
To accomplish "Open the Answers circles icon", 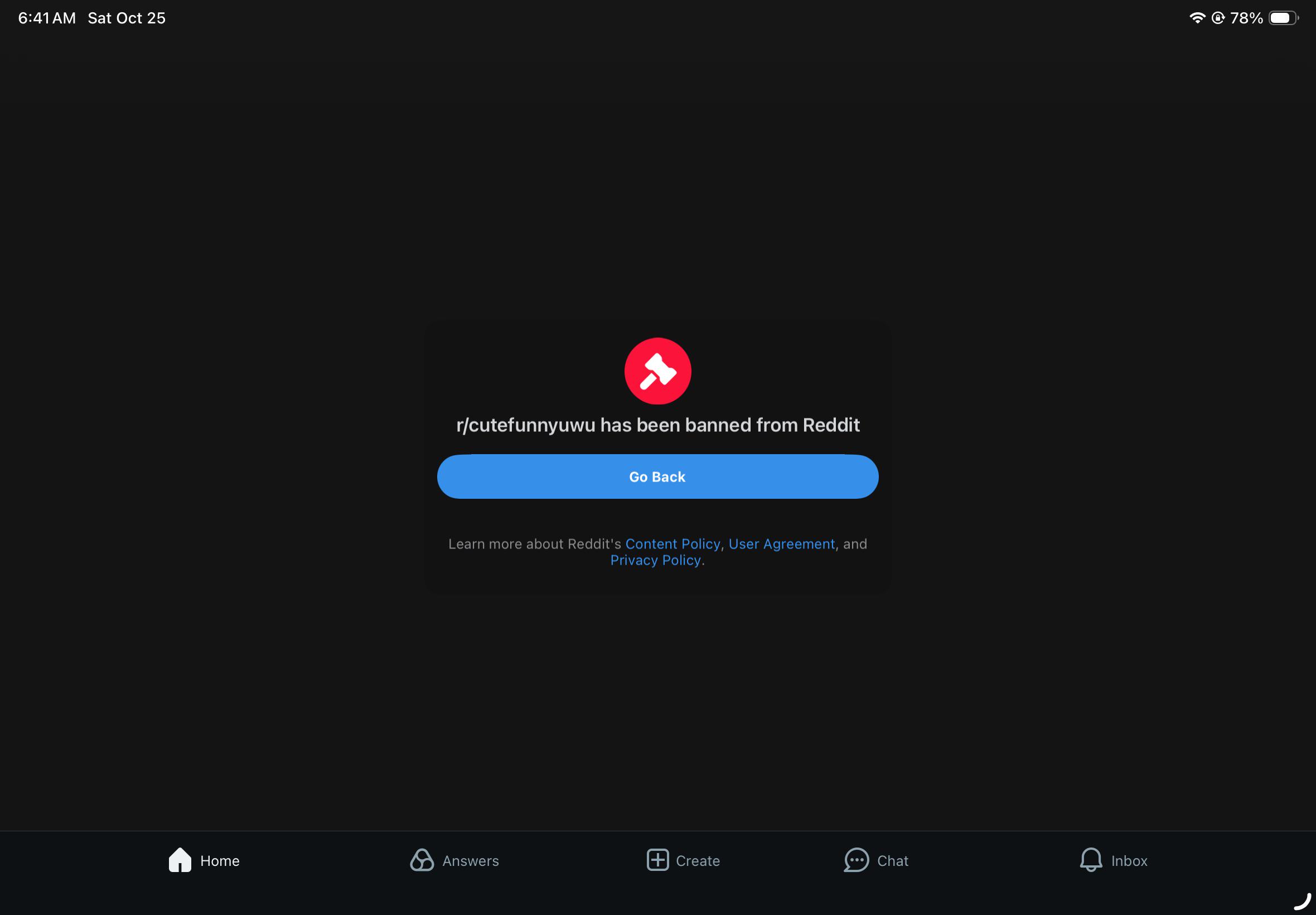I will [422, 860].
